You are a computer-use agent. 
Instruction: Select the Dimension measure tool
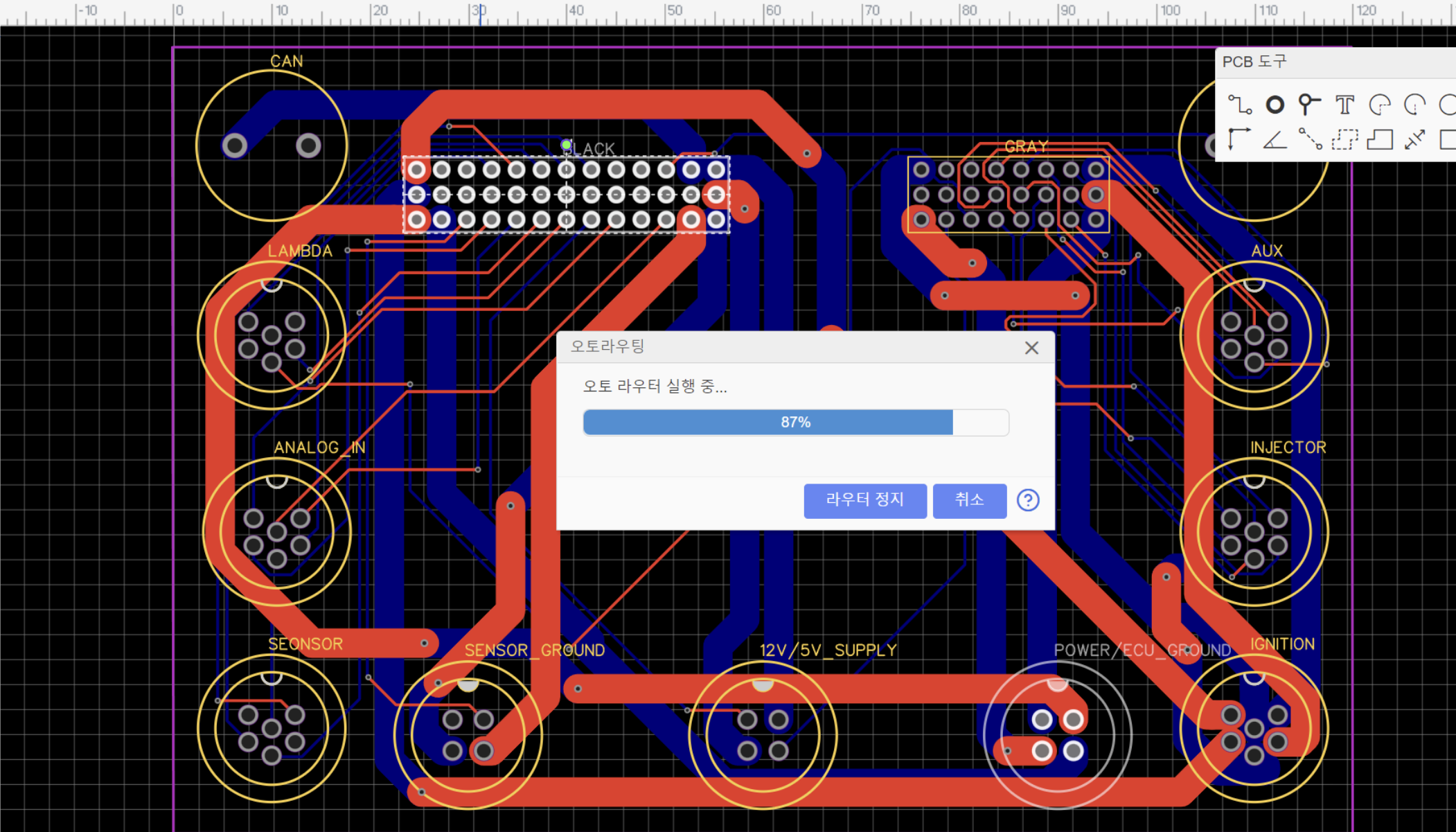pyautogui.click(x=1414, y=140)
